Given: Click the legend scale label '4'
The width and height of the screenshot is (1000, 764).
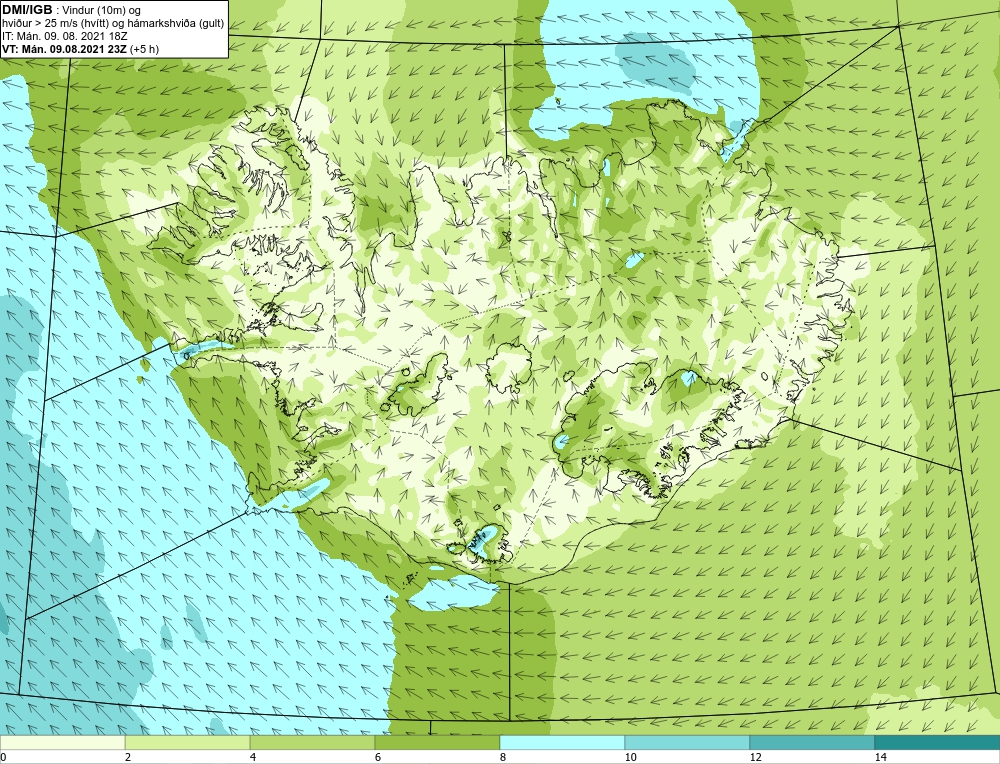Looking at the screenshot, I should pos(253,757).
